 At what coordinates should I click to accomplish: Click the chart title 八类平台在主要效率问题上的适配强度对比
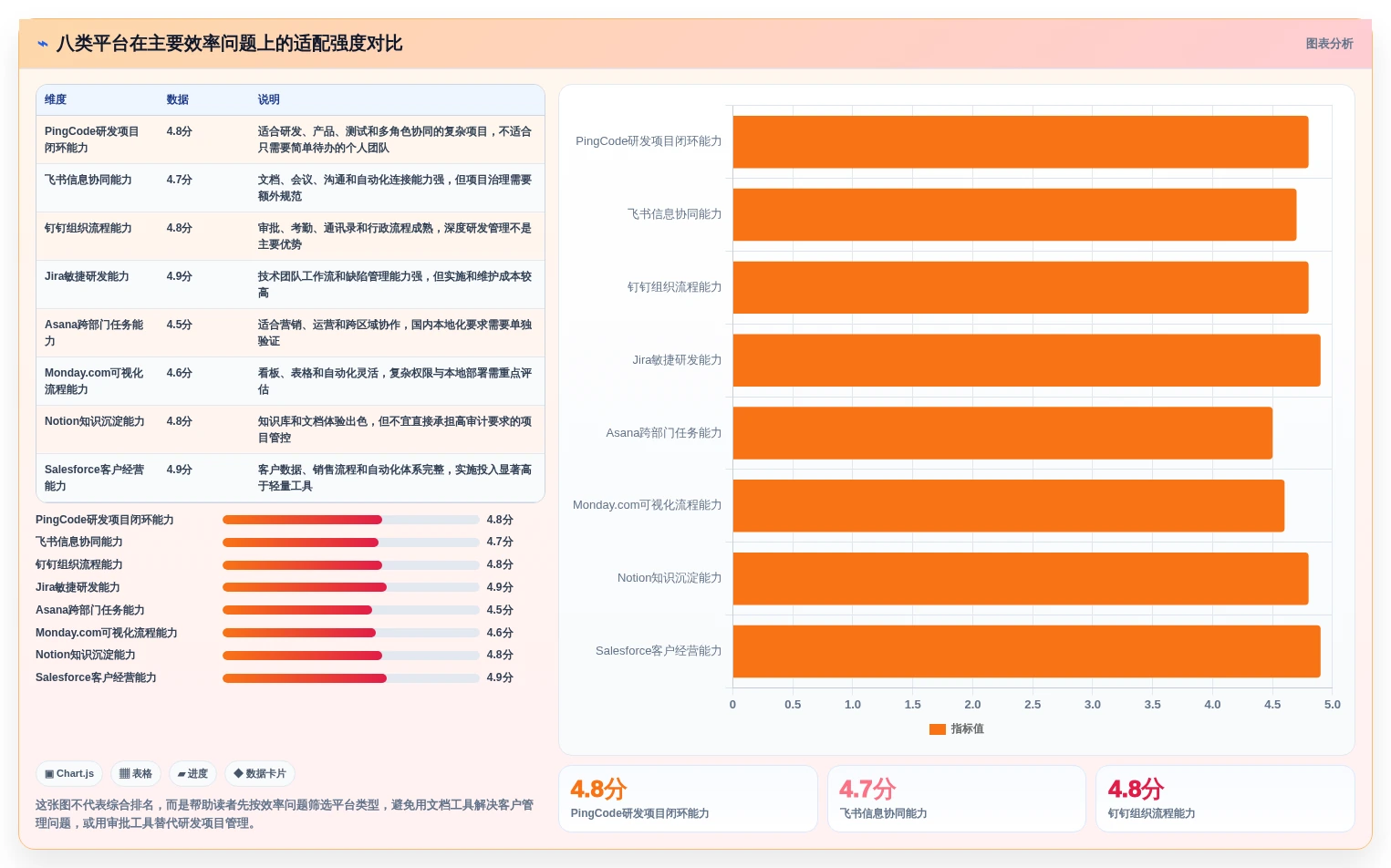229,44
